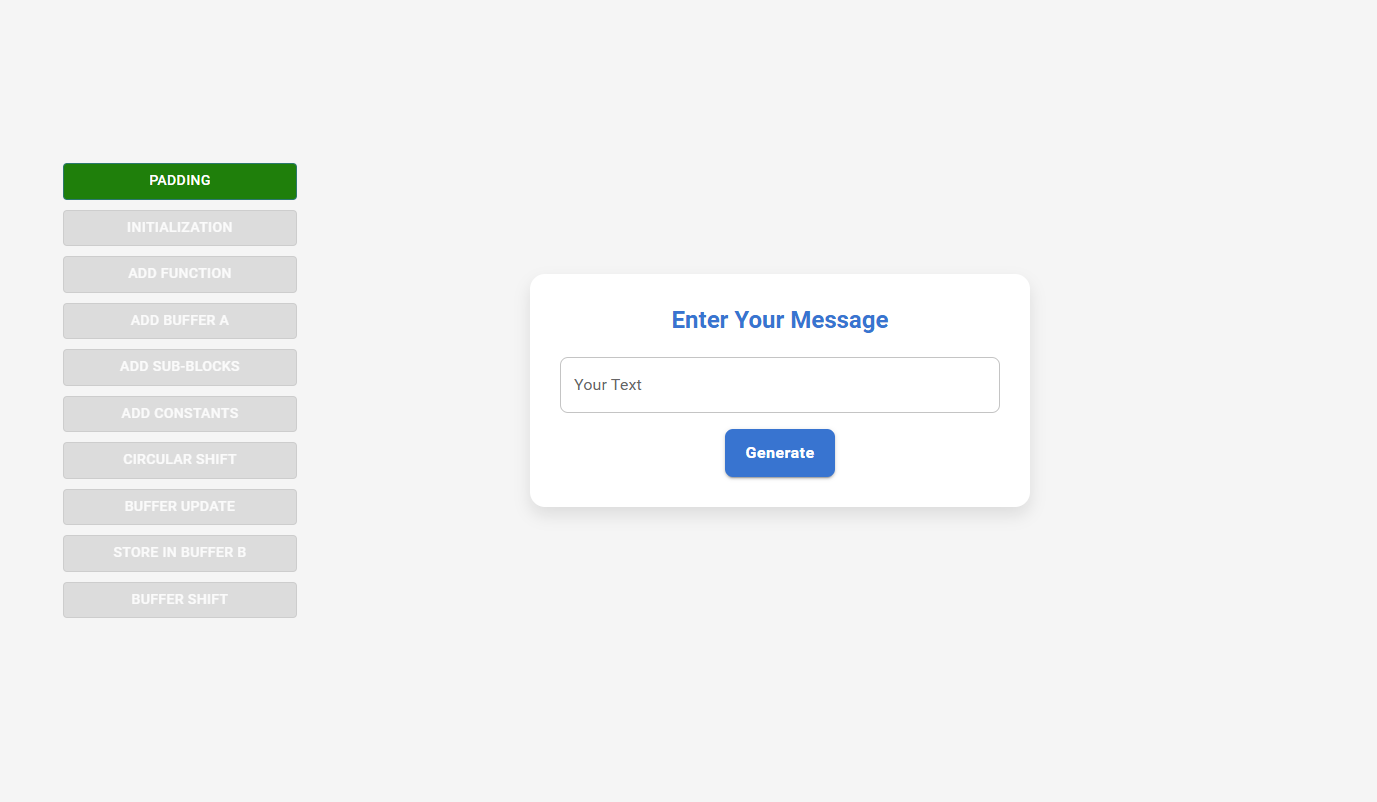Click the greyed-out Initialization sidebar button
The width and height of the screenshot is (1377, 802).
(x=180, y=228)
